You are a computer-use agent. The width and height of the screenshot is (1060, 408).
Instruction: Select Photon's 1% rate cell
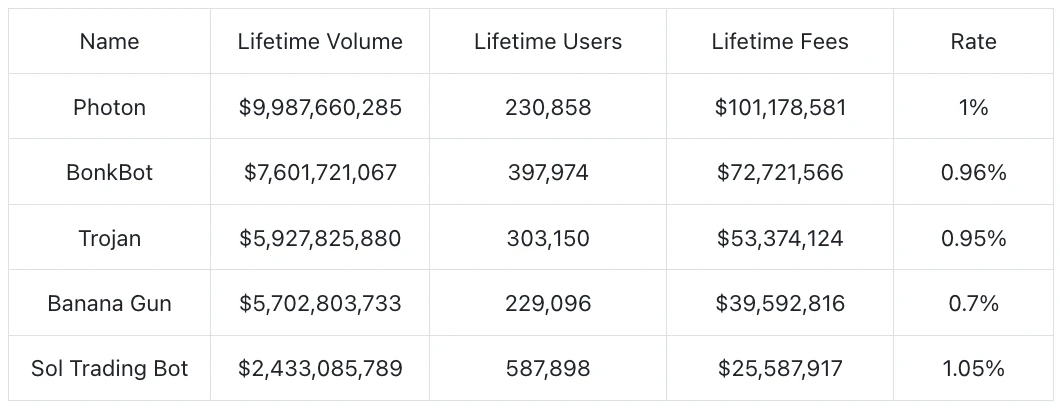973,107
